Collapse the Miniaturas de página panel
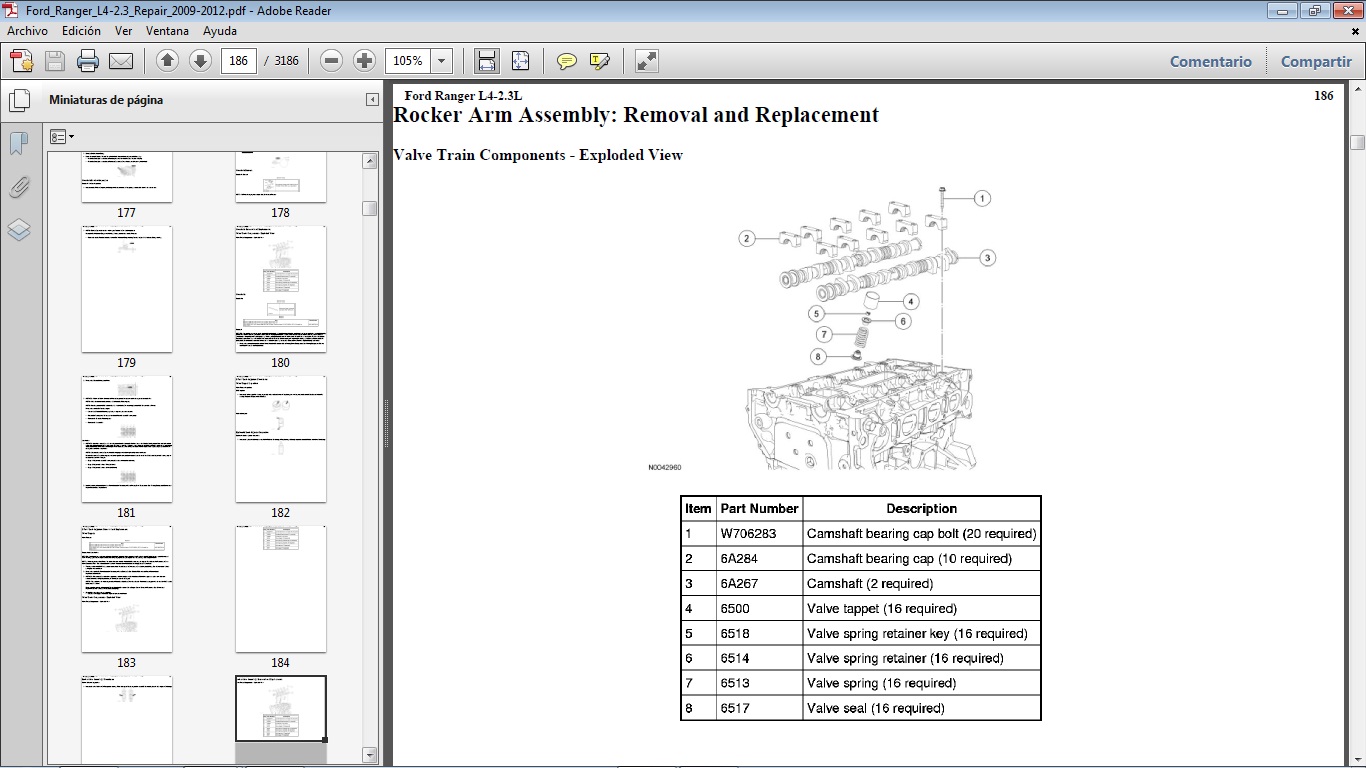Viewport: 1366px width, 768px height. coord(372,100)
